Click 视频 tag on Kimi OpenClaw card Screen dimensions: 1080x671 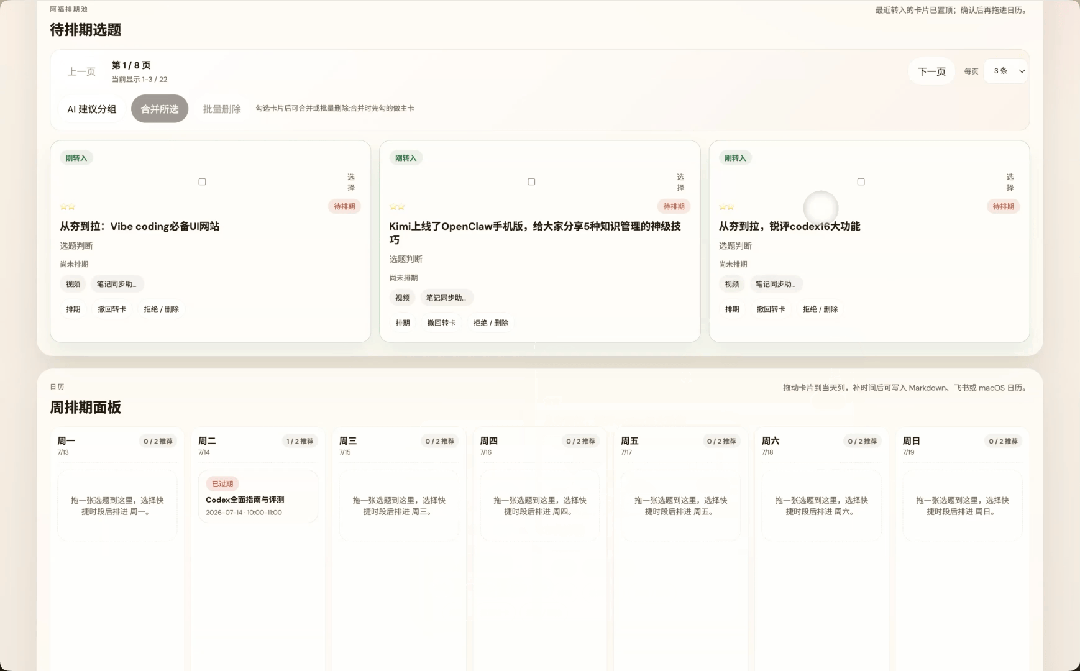click(403, 298)
